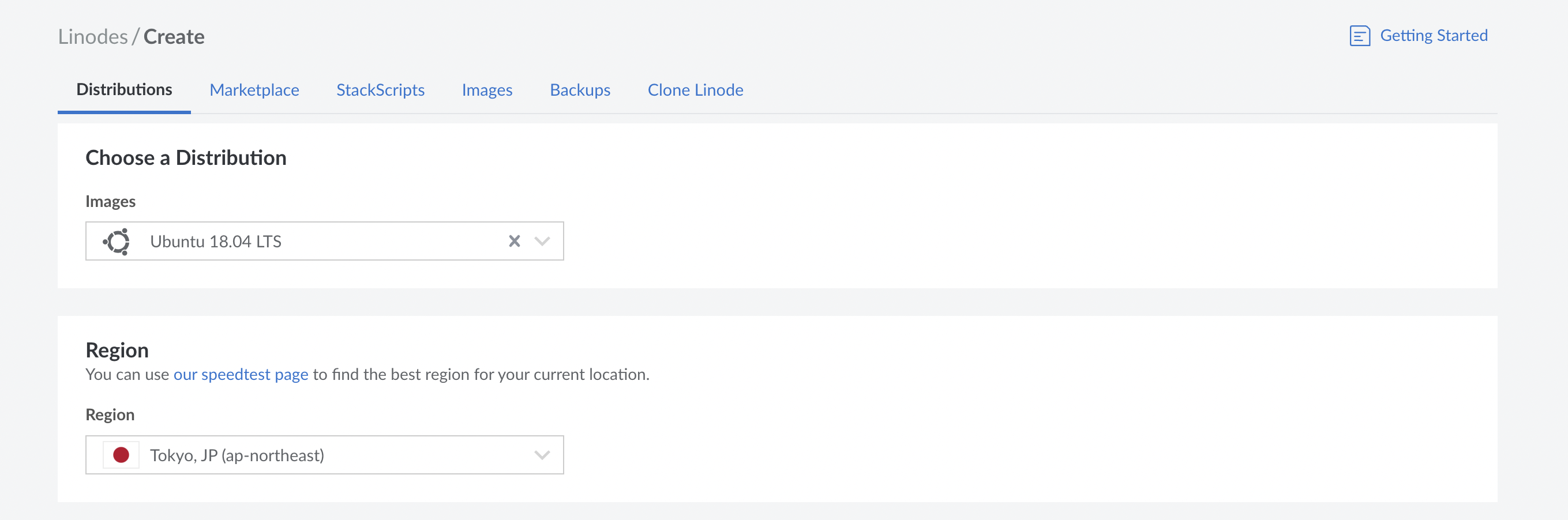The image size is (1568, 520).
Task: Click the Images field label
Action: (x=110, y=201)
